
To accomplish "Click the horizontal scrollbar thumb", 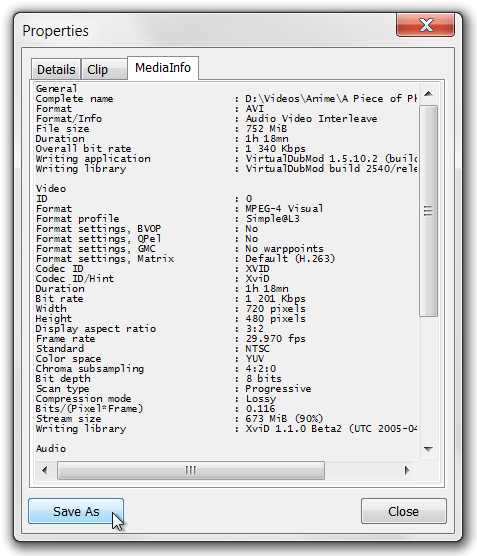I will (x=191, y=471).
